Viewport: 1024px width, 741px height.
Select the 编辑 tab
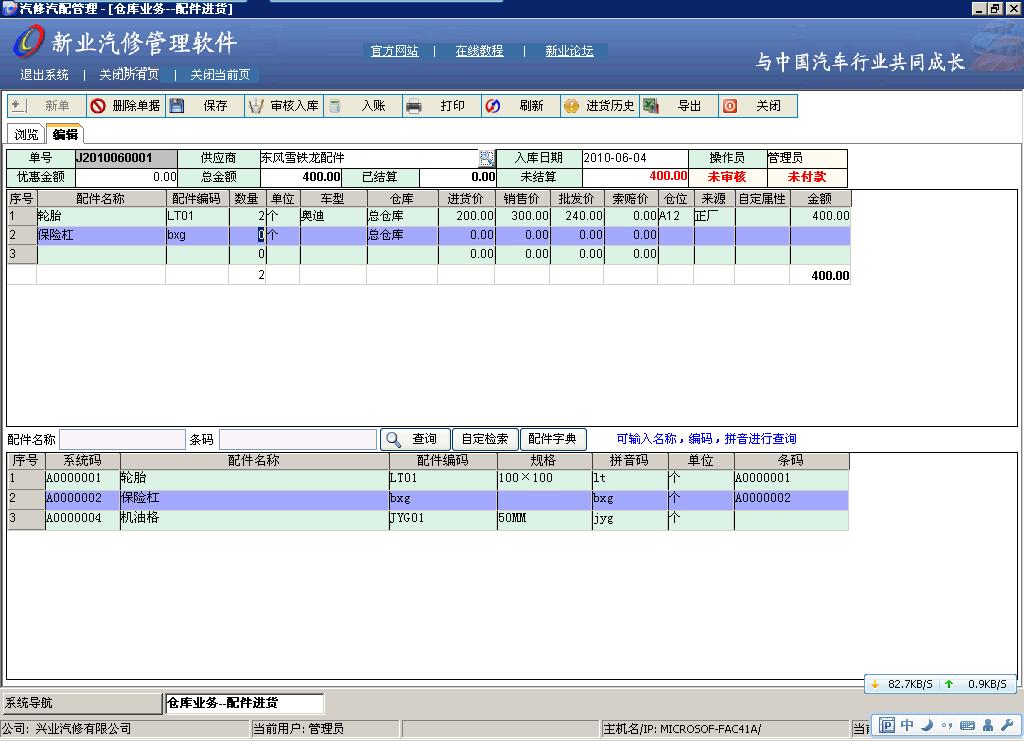(x=65, y=134)
